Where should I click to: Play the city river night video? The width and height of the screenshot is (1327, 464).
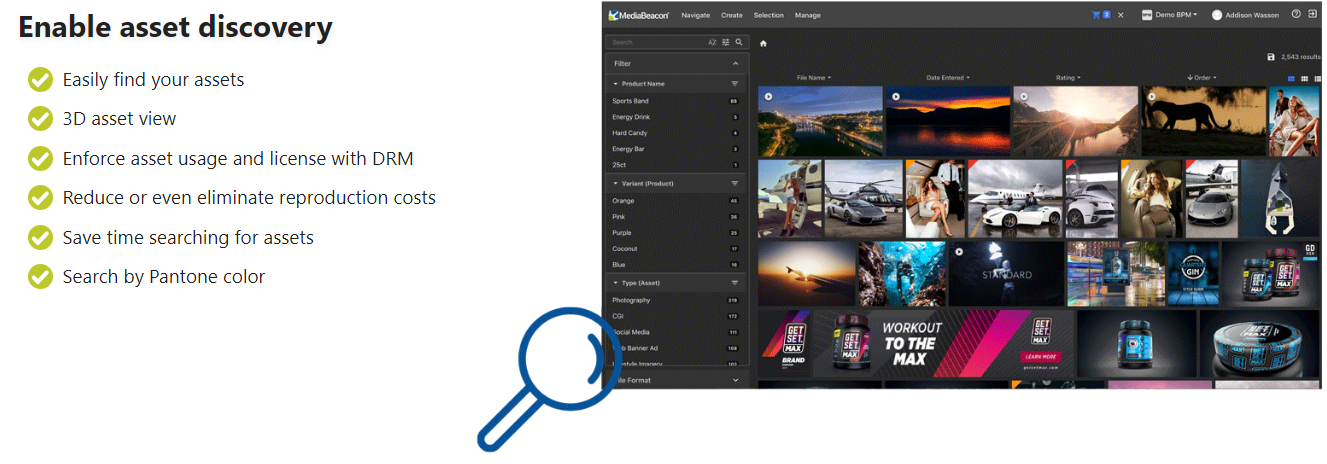(768, 96)
